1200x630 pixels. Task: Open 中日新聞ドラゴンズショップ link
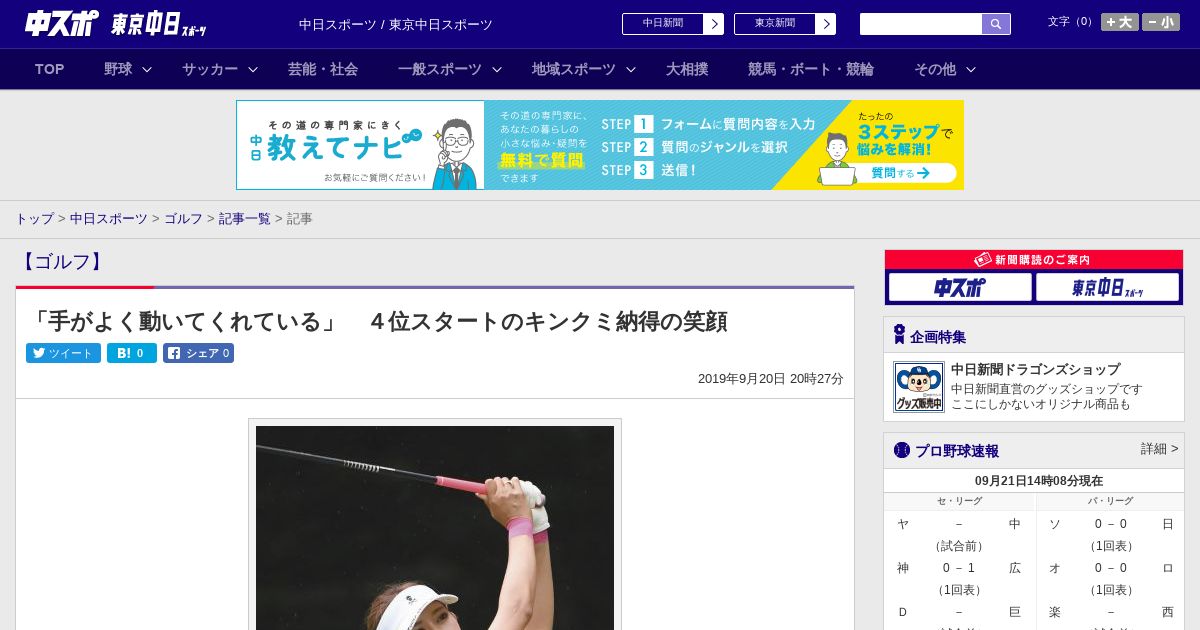pos(1035,369)
